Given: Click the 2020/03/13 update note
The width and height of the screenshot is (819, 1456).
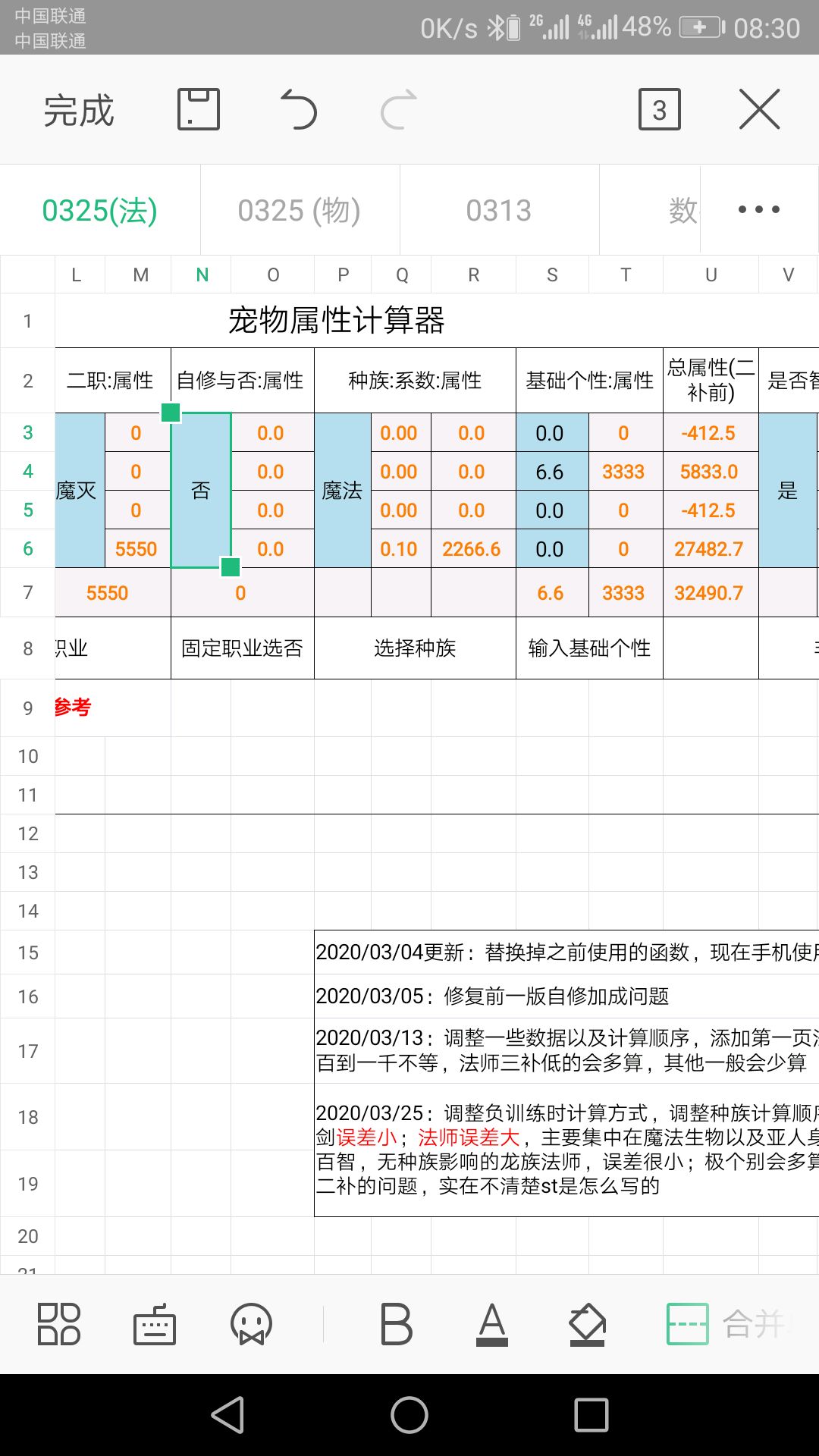Looking at the screenshot, I should click(567, 1050).
